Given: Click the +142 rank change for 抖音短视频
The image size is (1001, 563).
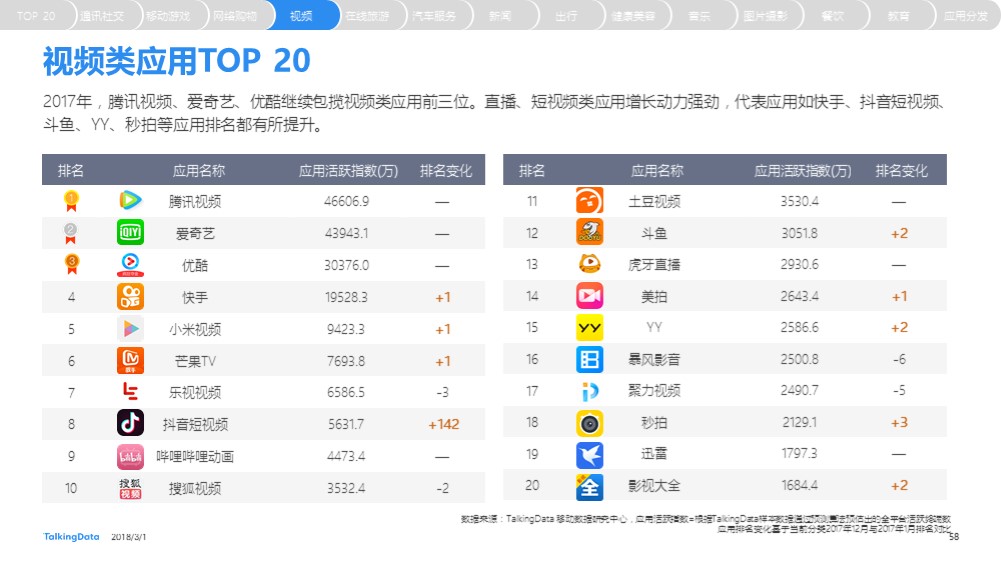Looking at the screenshot, I should click(x=444, y=424).
